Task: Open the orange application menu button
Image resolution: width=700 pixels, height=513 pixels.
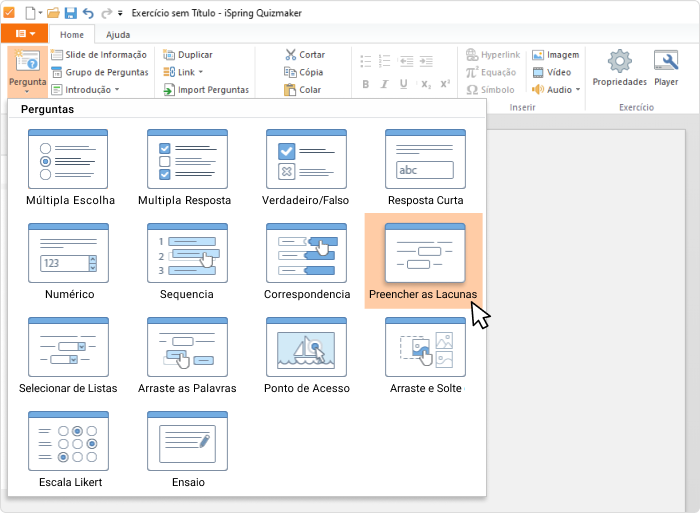Action: point(25,33)
